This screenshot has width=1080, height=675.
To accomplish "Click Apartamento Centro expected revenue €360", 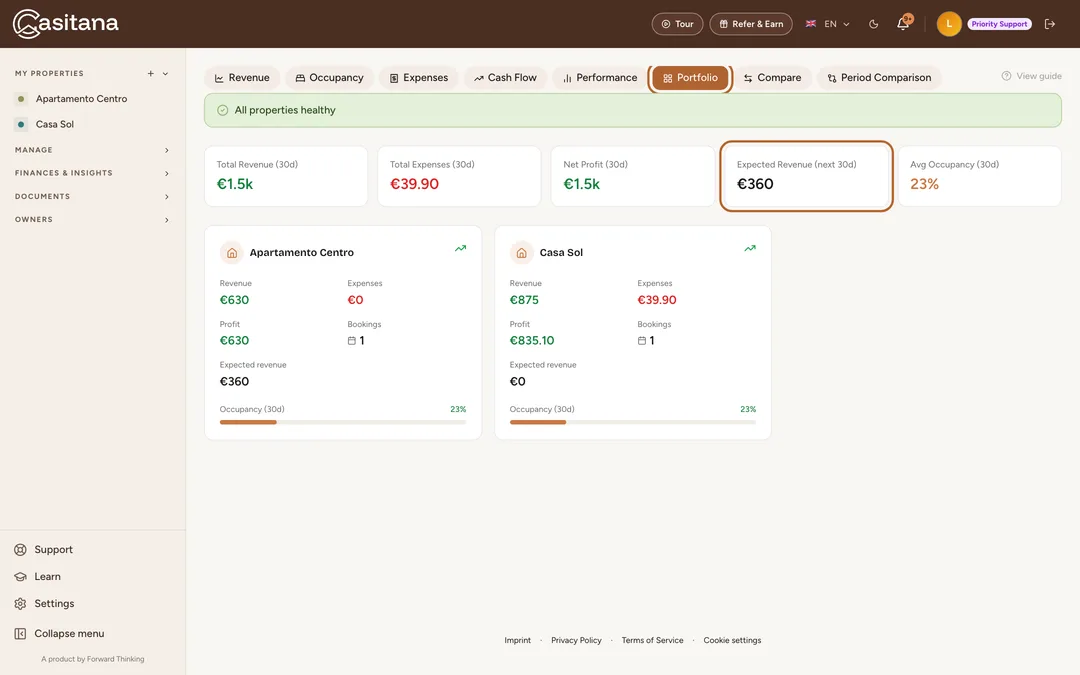I will coord(234,382).
